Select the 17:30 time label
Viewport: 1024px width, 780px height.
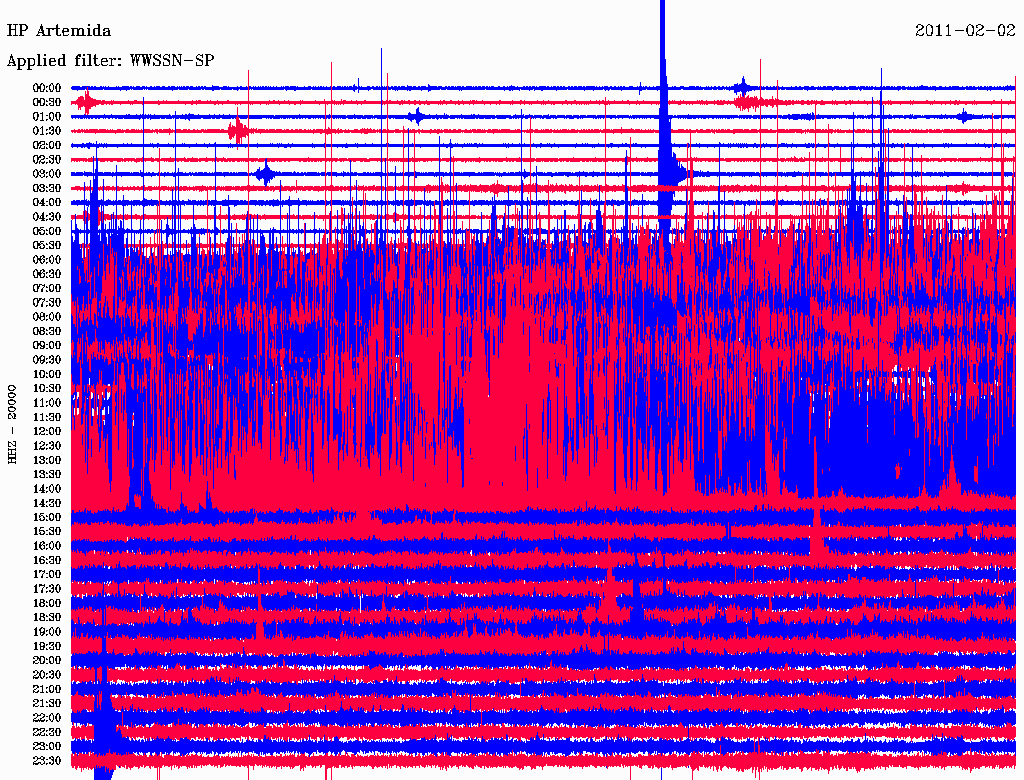(x=47, y=589)
